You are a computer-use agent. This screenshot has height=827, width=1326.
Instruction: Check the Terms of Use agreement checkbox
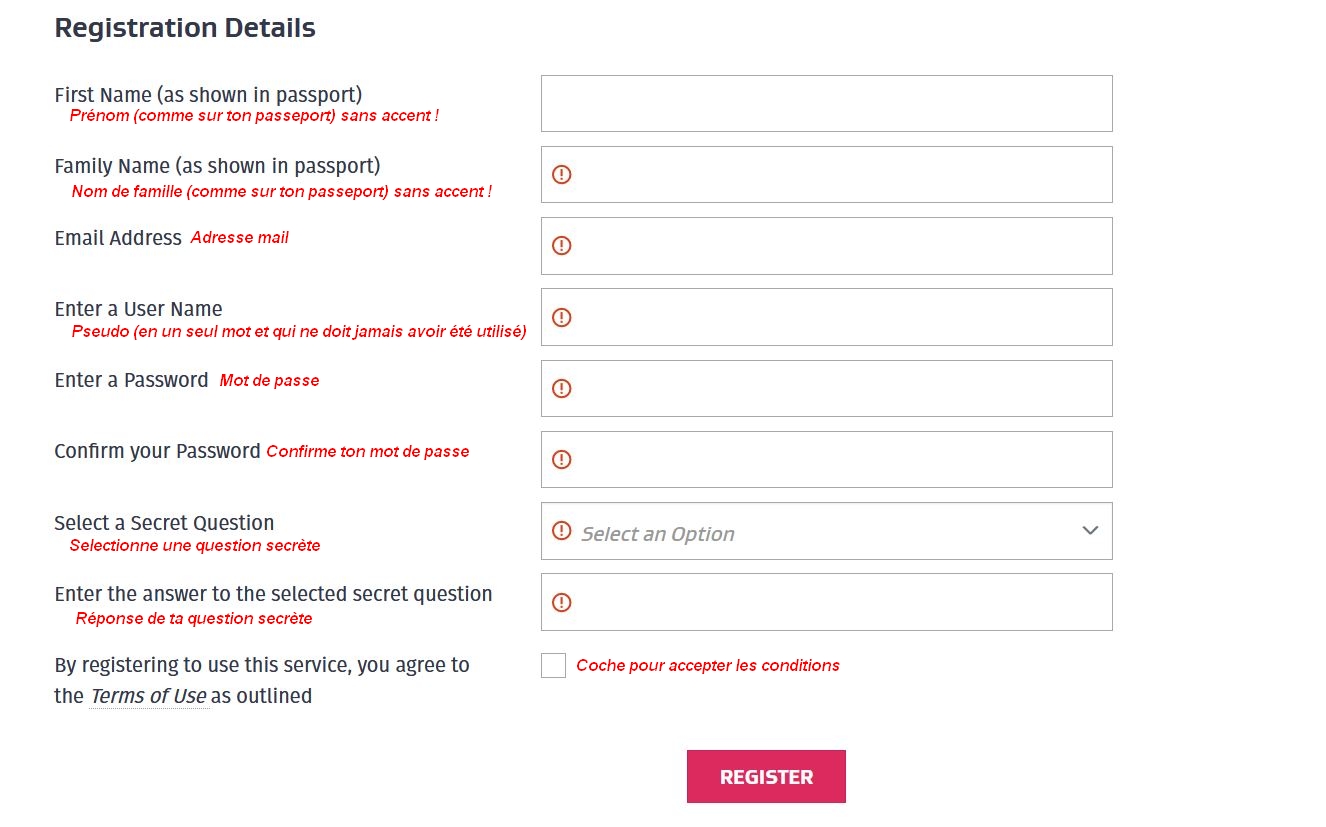553,665
